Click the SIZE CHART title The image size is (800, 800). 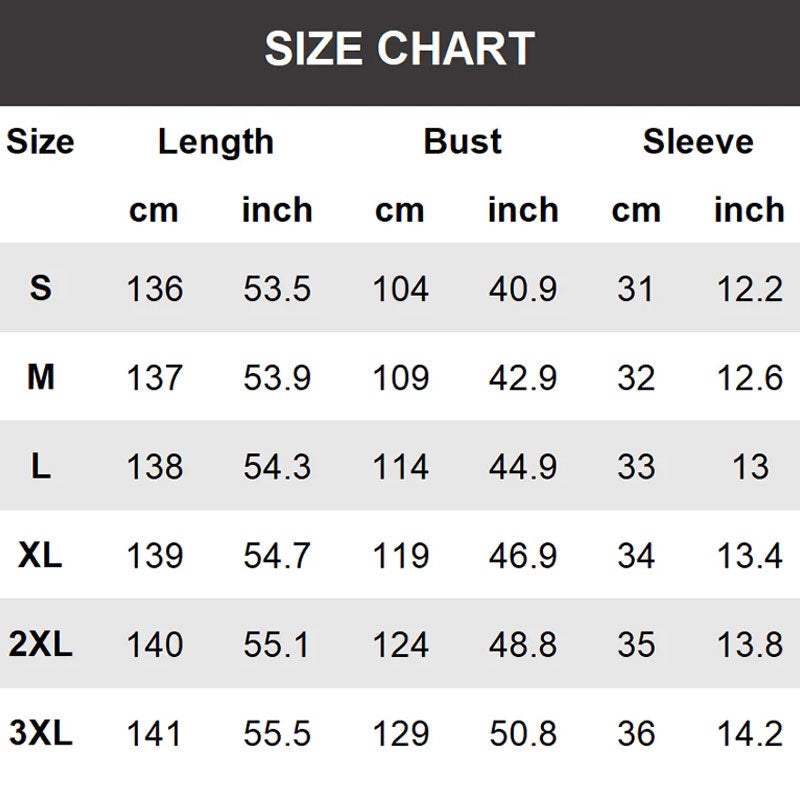click(400, 49)
